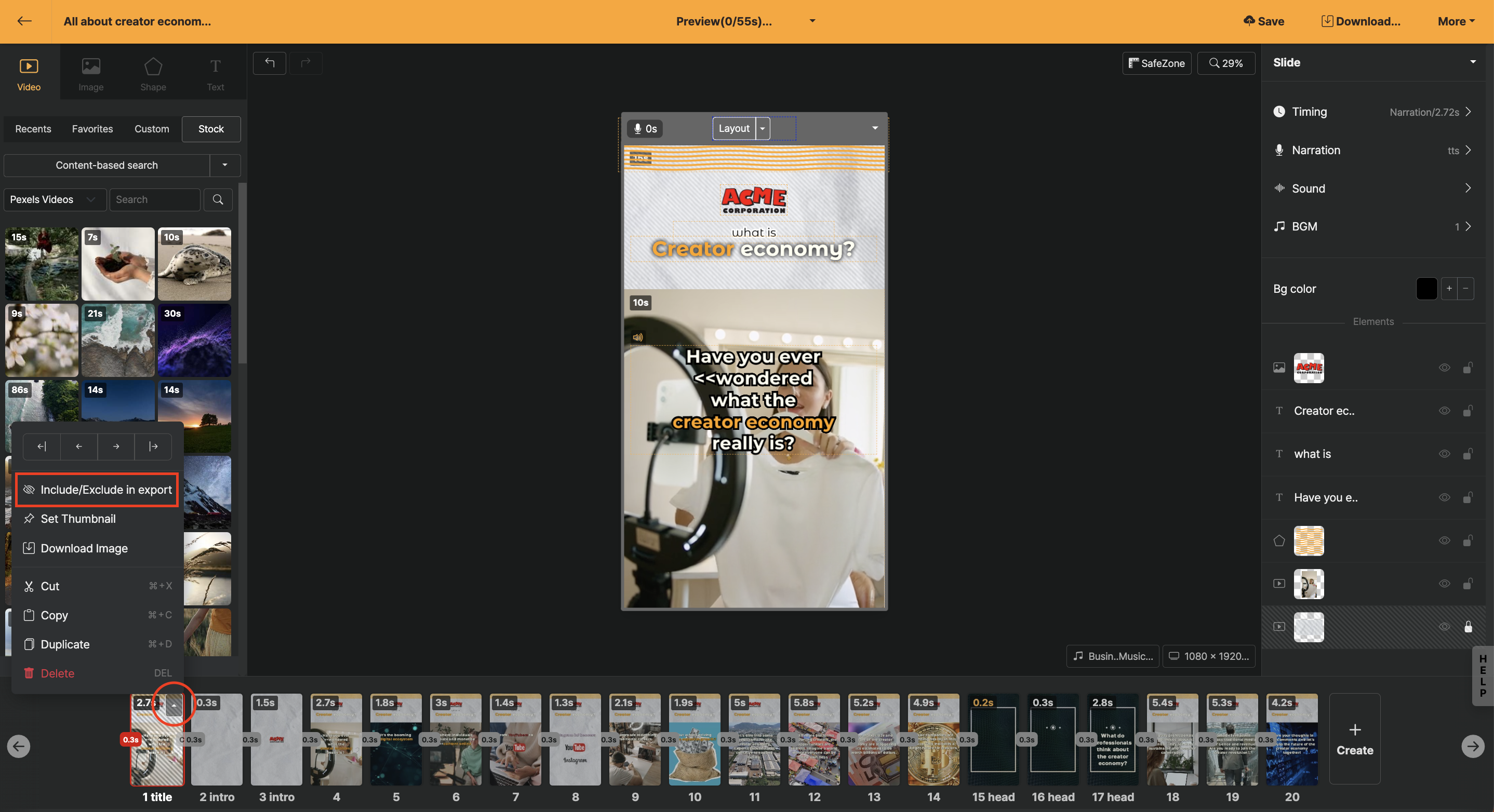This screenshot has width=1494, height=812.
Task: Open the 29% zoom control
Action: [1225, 63]
